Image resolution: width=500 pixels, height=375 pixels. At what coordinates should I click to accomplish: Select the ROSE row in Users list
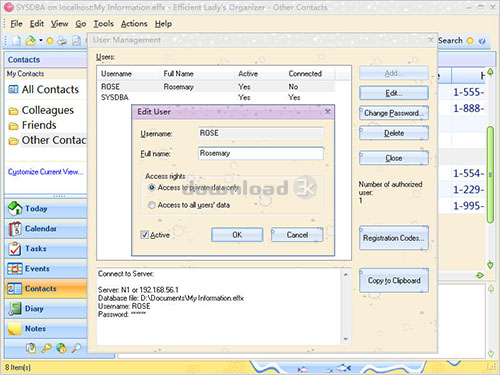point(217,87)
